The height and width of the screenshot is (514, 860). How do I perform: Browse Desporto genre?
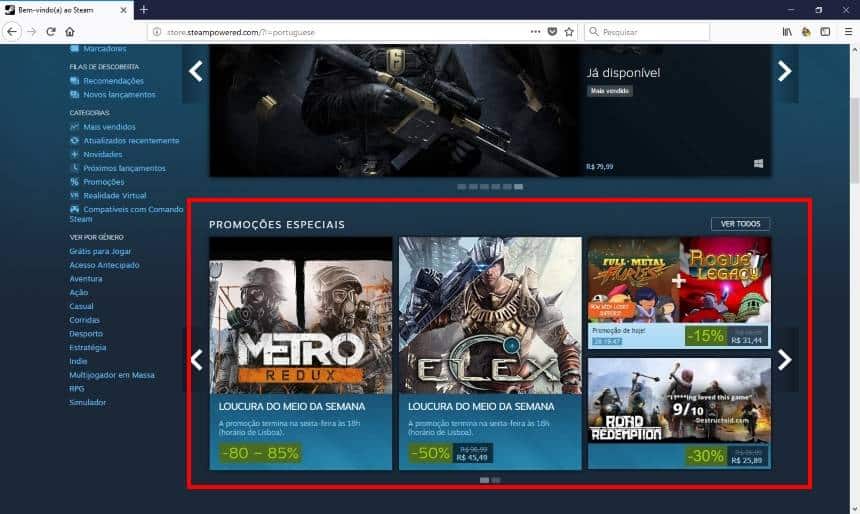click(86, 334)
